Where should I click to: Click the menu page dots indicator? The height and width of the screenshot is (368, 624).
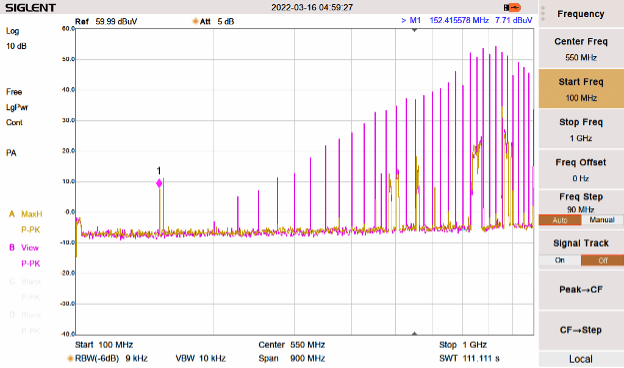pos(543,14)
